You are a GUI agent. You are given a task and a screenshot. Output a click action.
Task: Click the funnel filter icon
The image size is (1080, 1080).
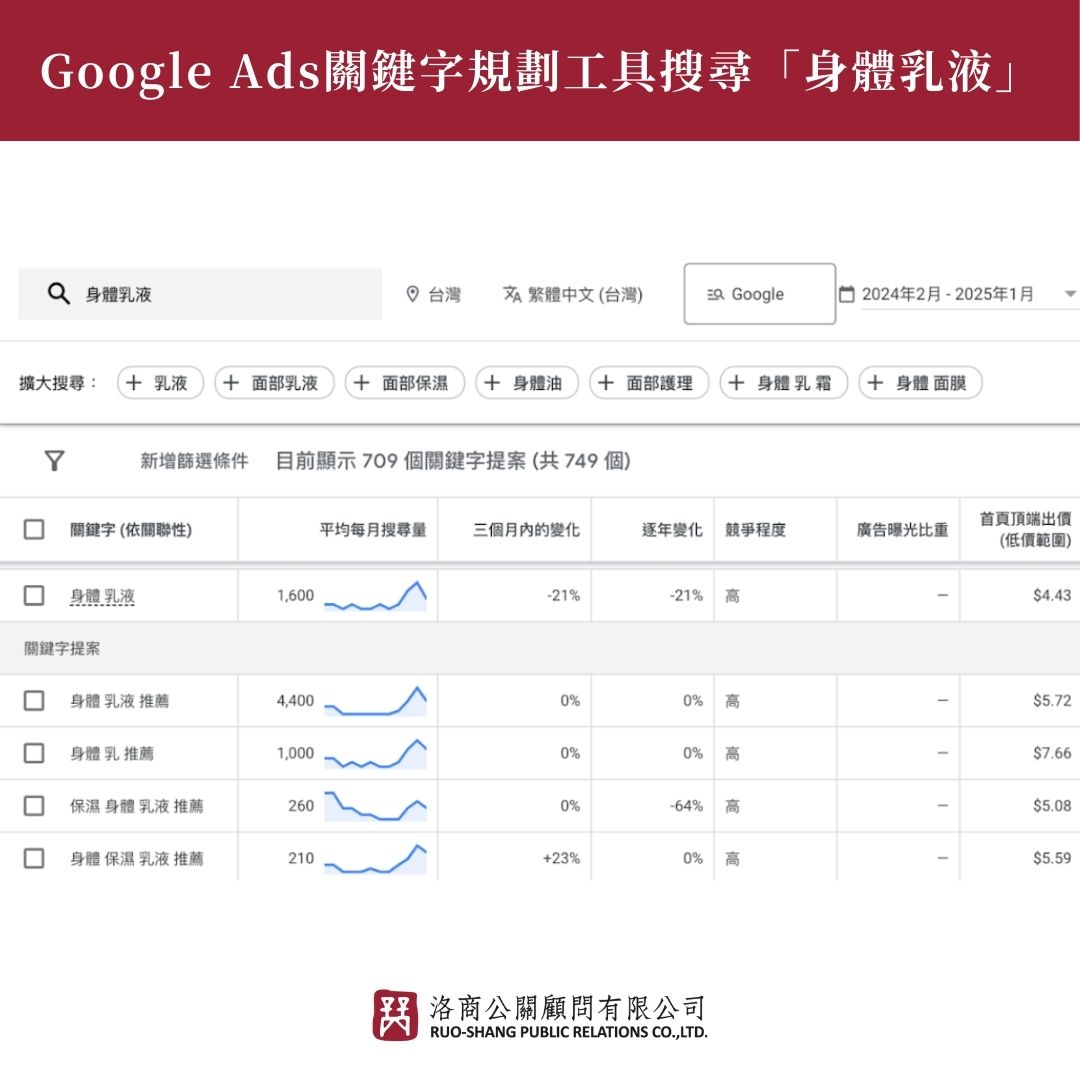click(x=54, y=461)
